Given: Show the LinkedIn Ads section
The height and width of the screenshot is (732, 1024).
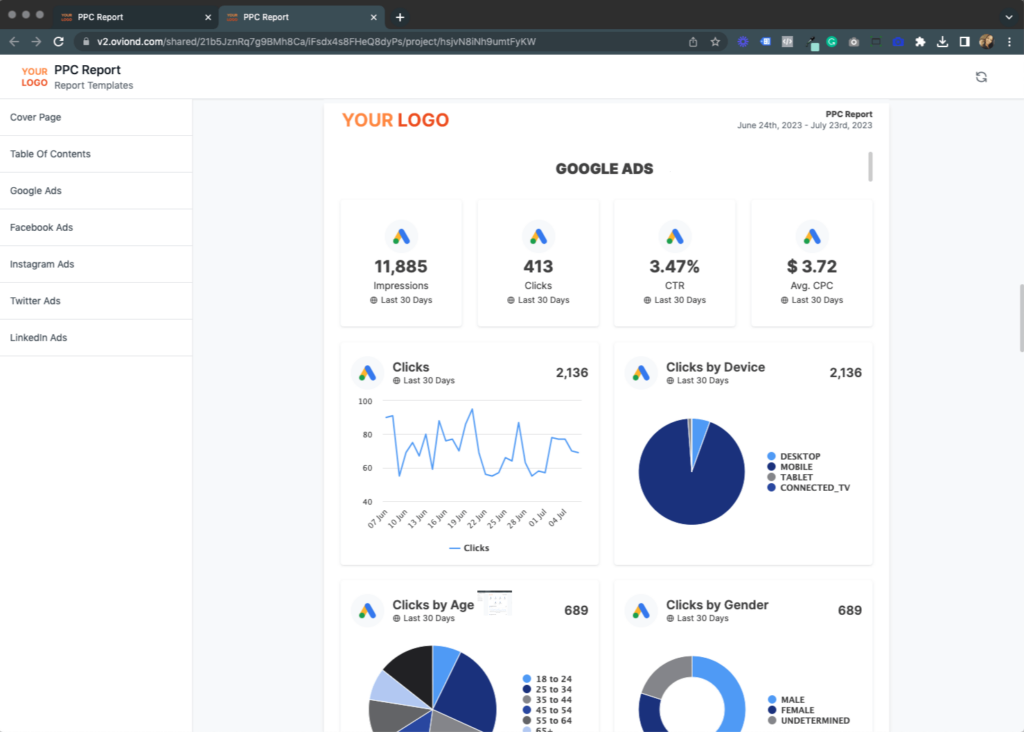Looking at the screenshot, I should [x=96, y=338].
